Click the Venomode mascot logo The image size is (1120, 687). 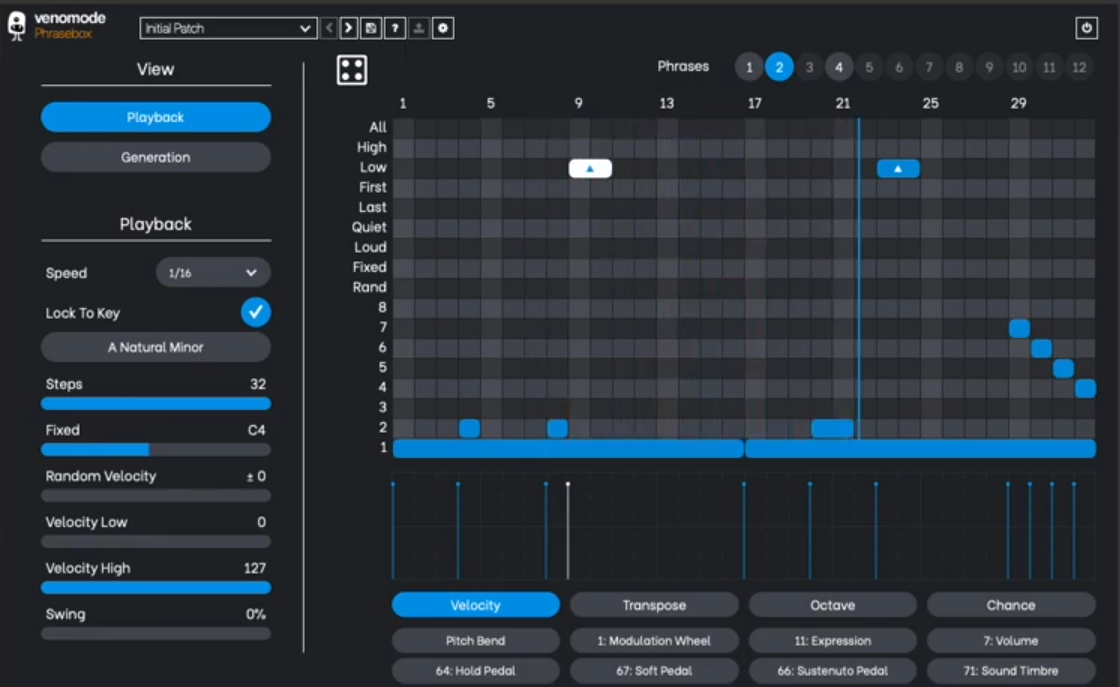(16, 26)
